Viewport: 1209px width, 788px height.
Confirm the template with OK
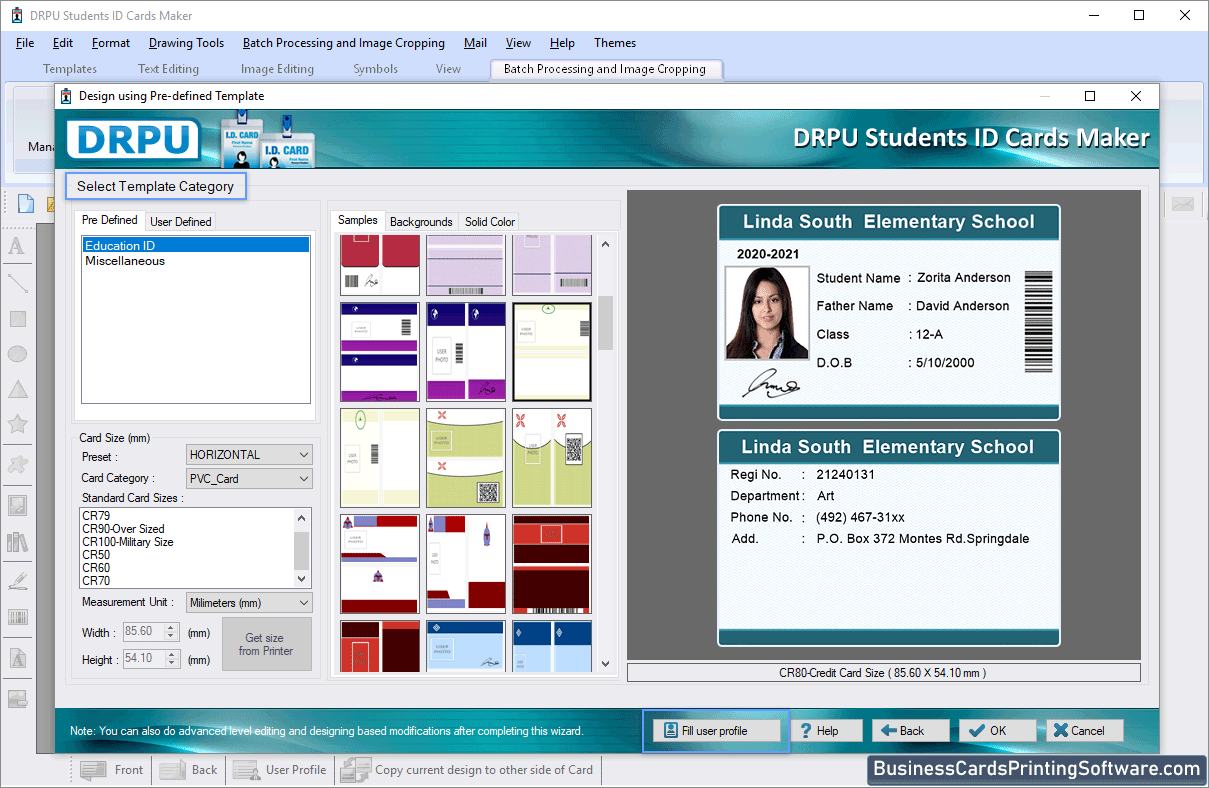coord(997,731)
